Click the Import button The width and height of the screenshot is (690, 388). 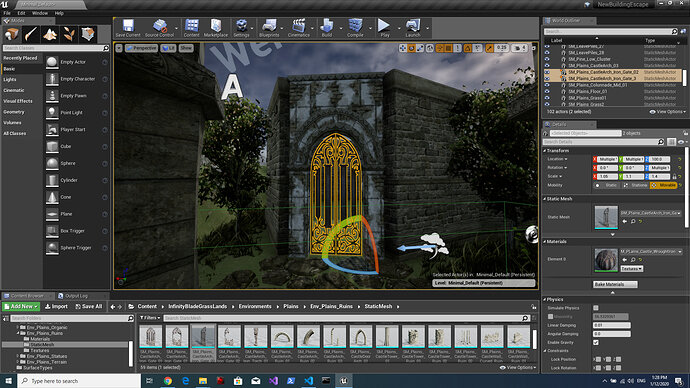(56, 306)
